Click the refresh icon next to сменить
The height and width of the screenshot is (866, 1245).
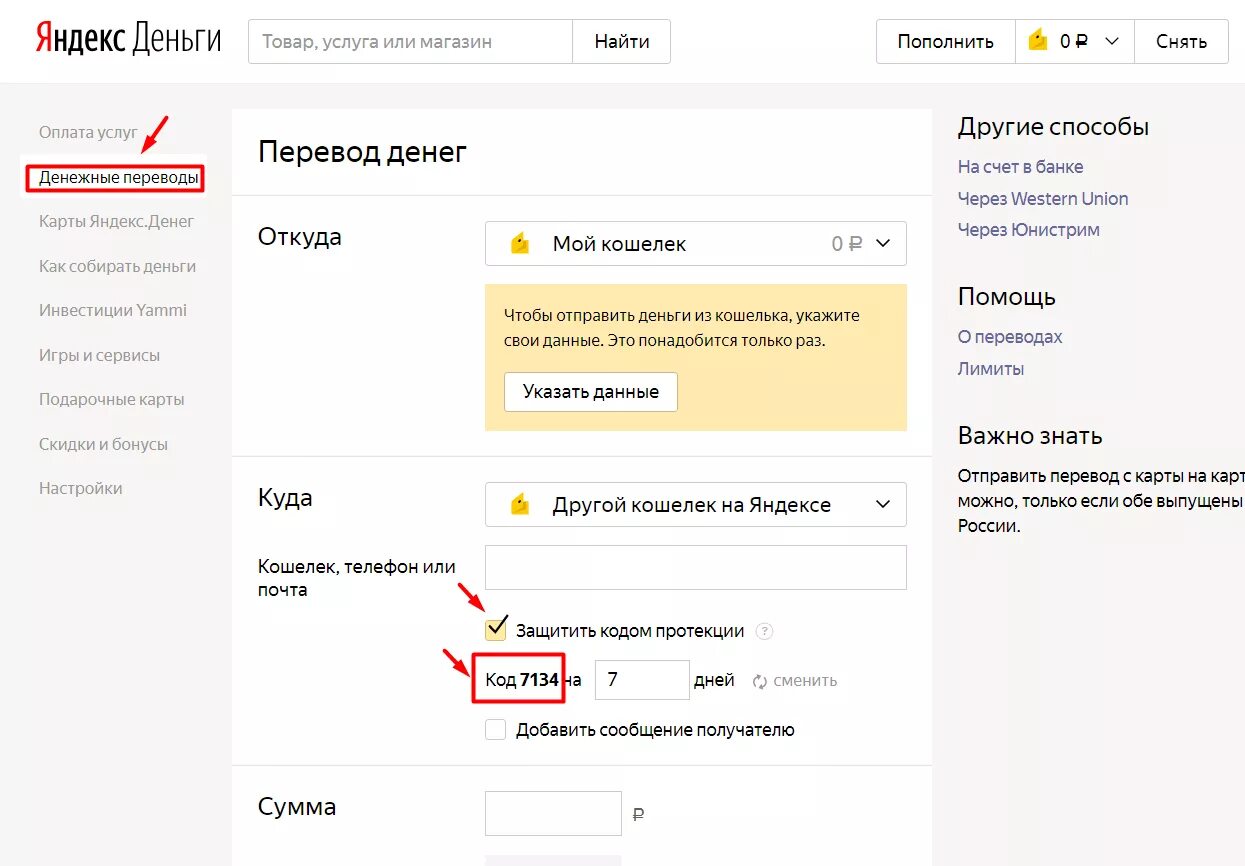click(760, 681)
